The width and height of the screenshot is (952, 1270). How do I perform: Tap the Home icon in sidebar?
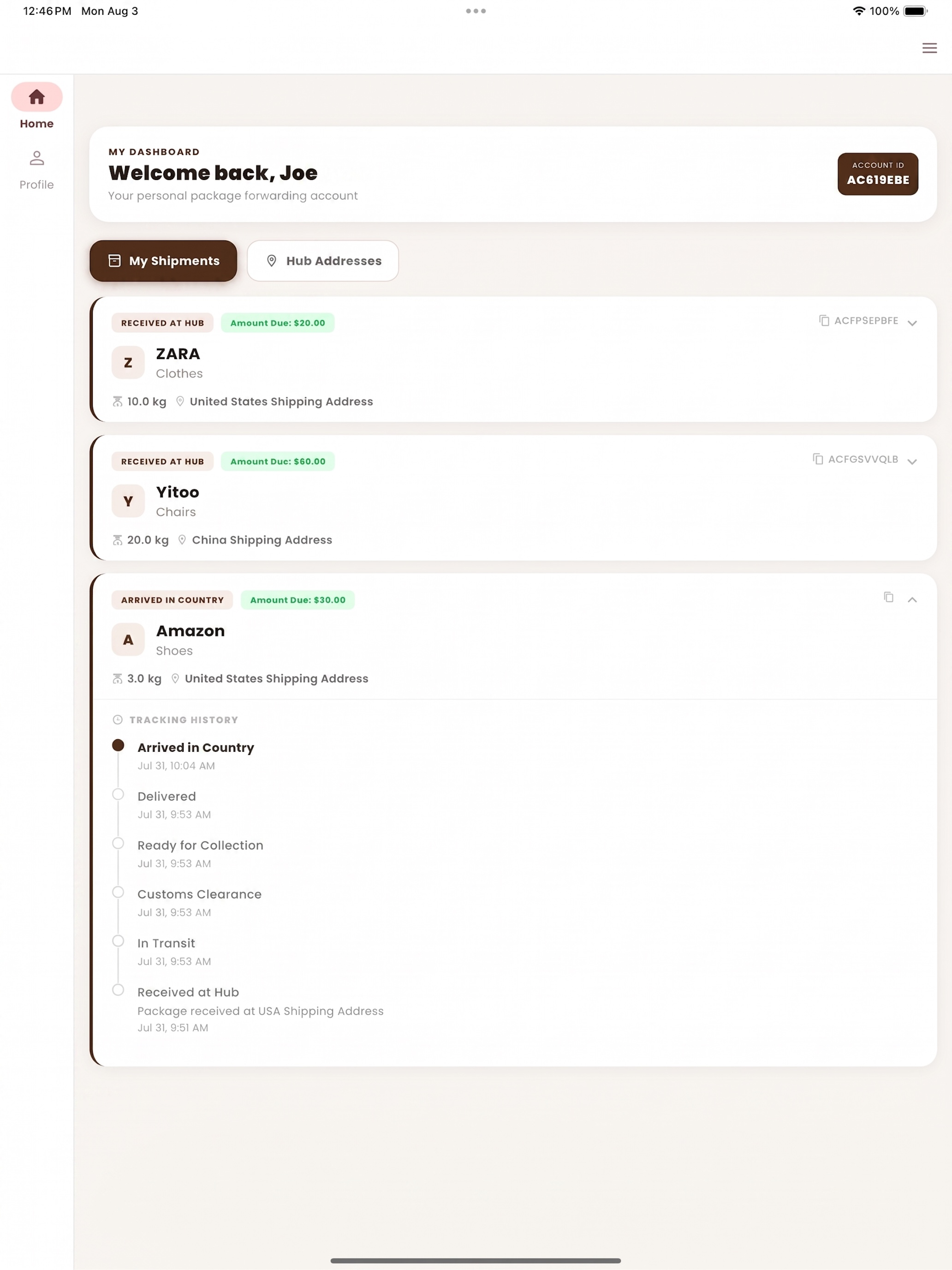(x=37, y=96)
